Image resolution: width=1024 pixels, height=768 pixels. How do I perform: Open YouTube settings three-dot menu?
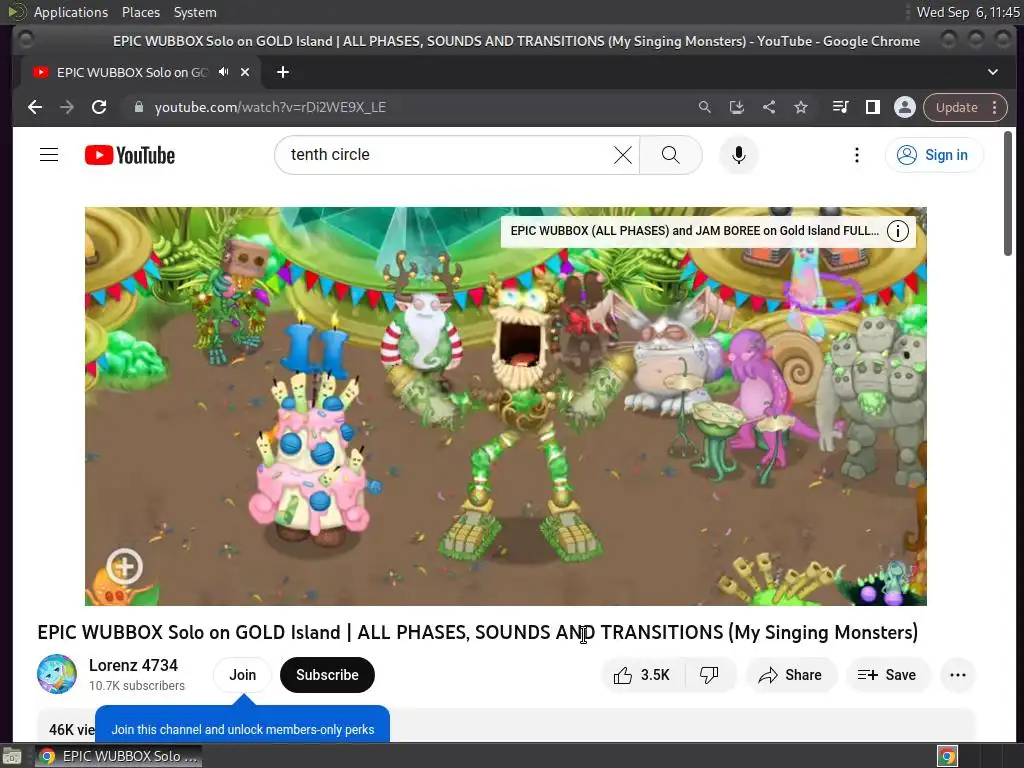pos(857,155)
